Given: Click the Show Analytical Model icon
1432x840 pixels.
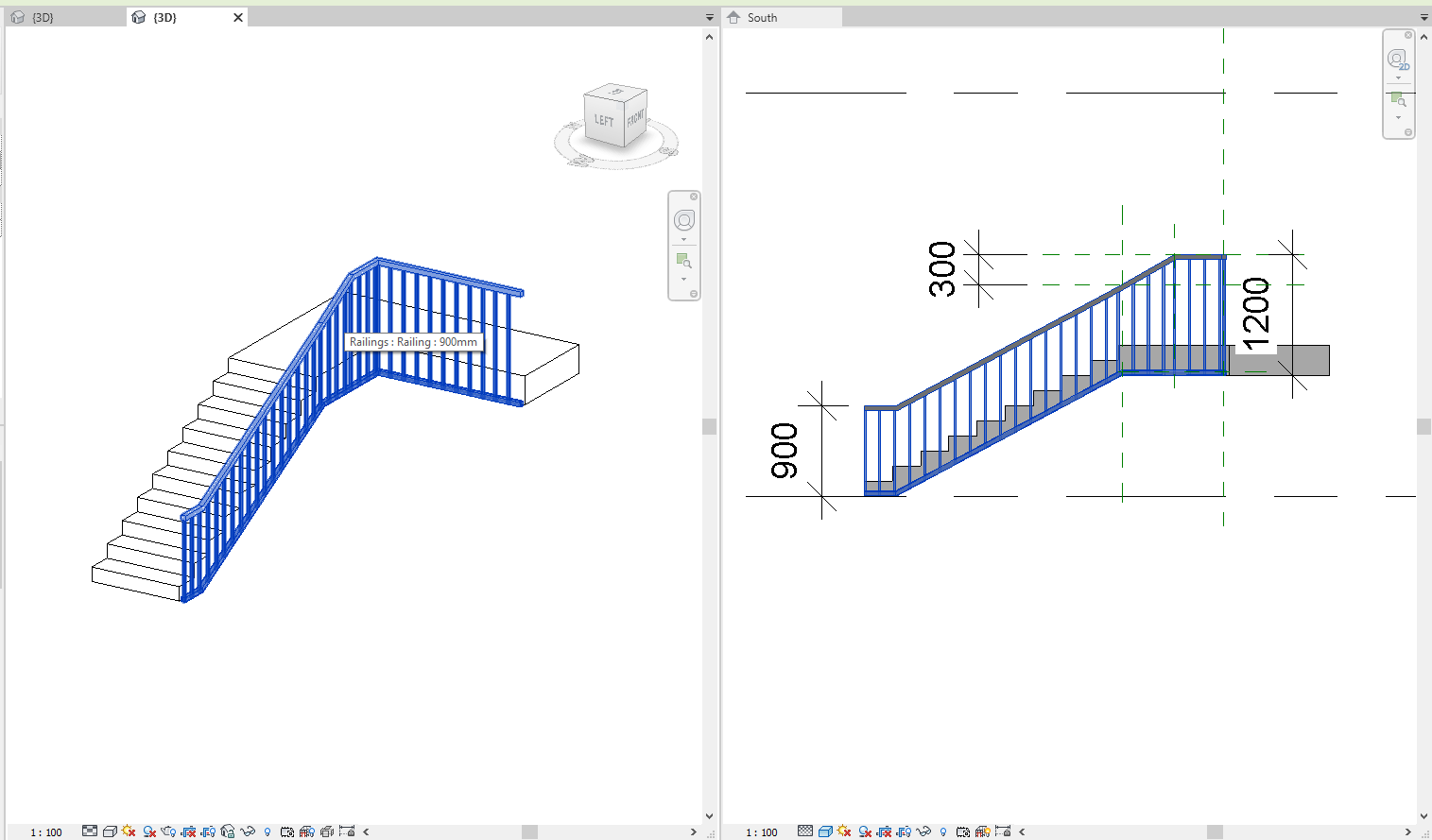Looking at the screenshot, I should pyautogui.click(x=305, y=831).
